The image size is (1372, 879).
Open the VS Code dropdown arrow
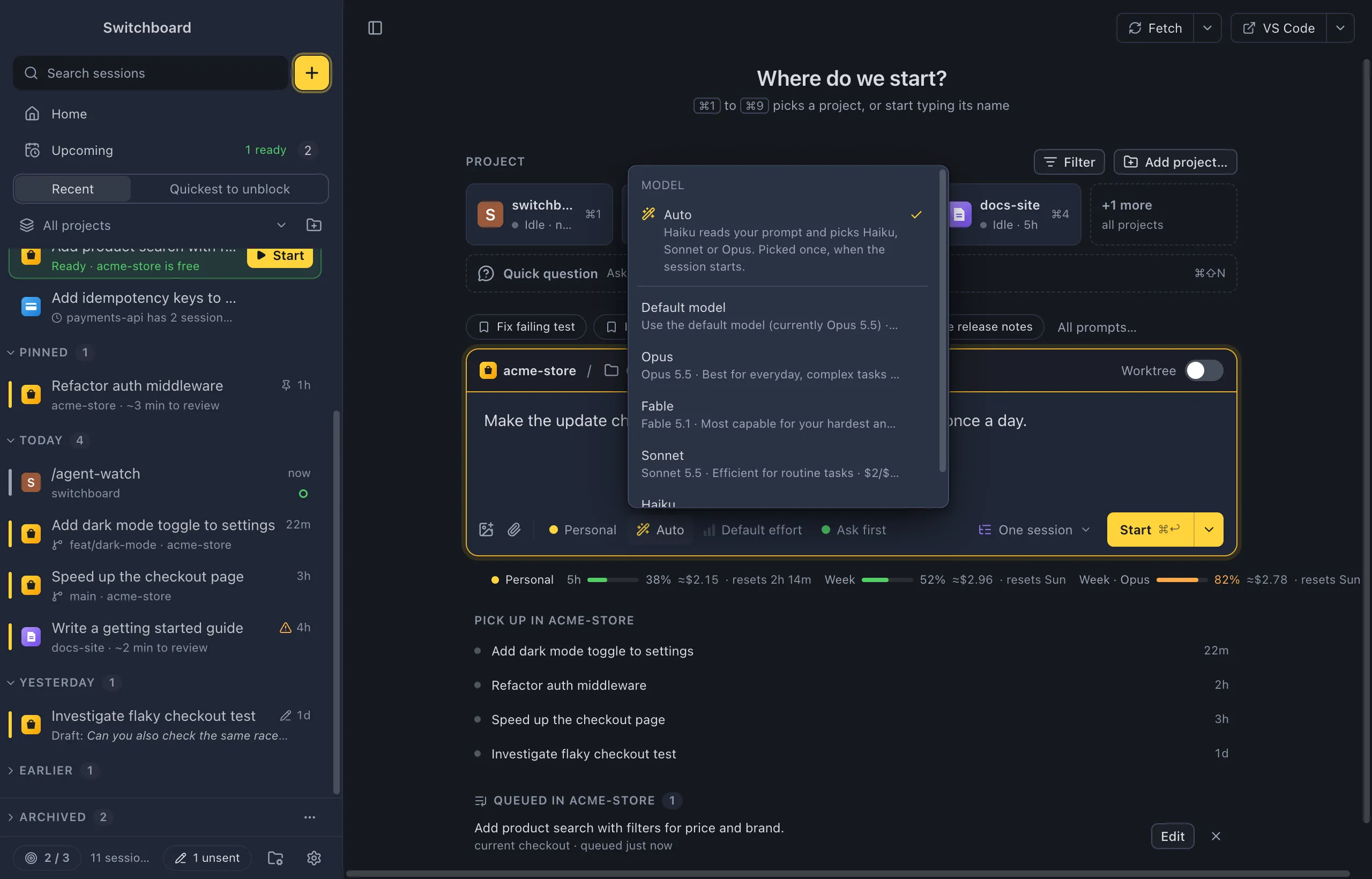(x=1340, y=28)
